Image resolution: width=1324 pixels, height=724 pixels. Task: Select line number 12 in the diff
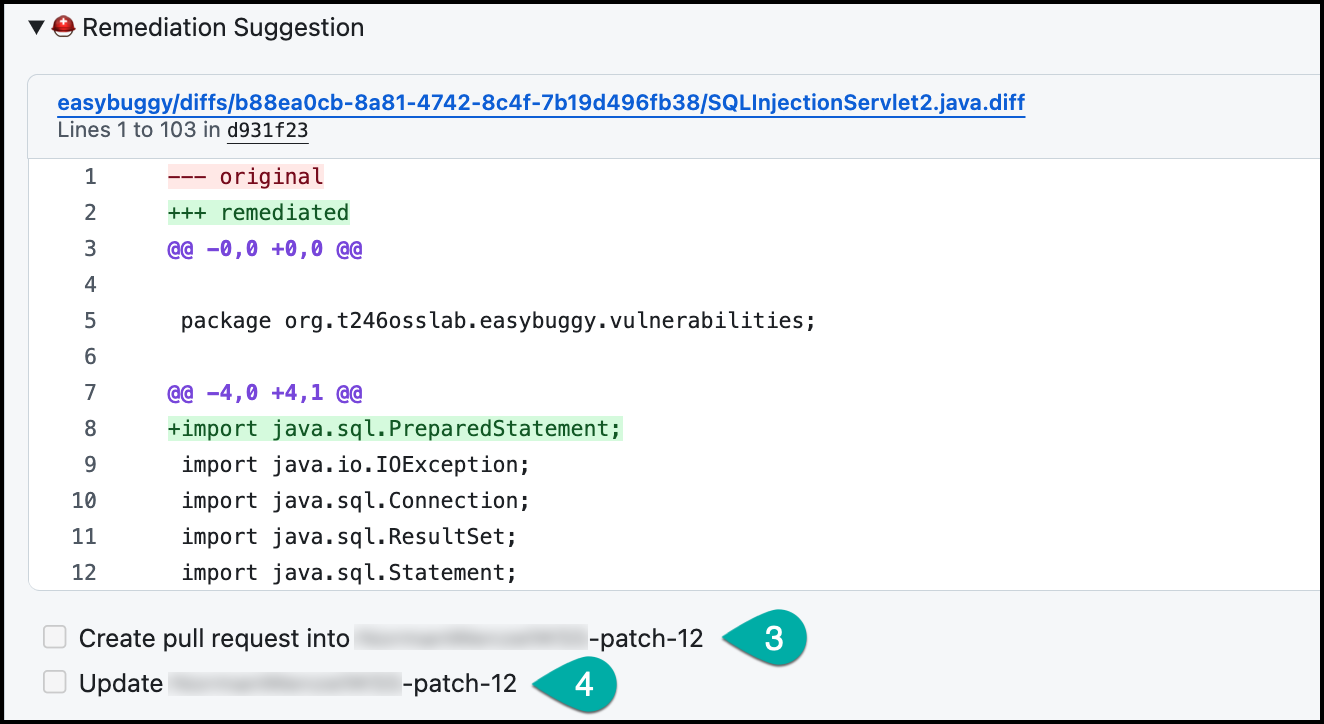(x=84, y=573)
